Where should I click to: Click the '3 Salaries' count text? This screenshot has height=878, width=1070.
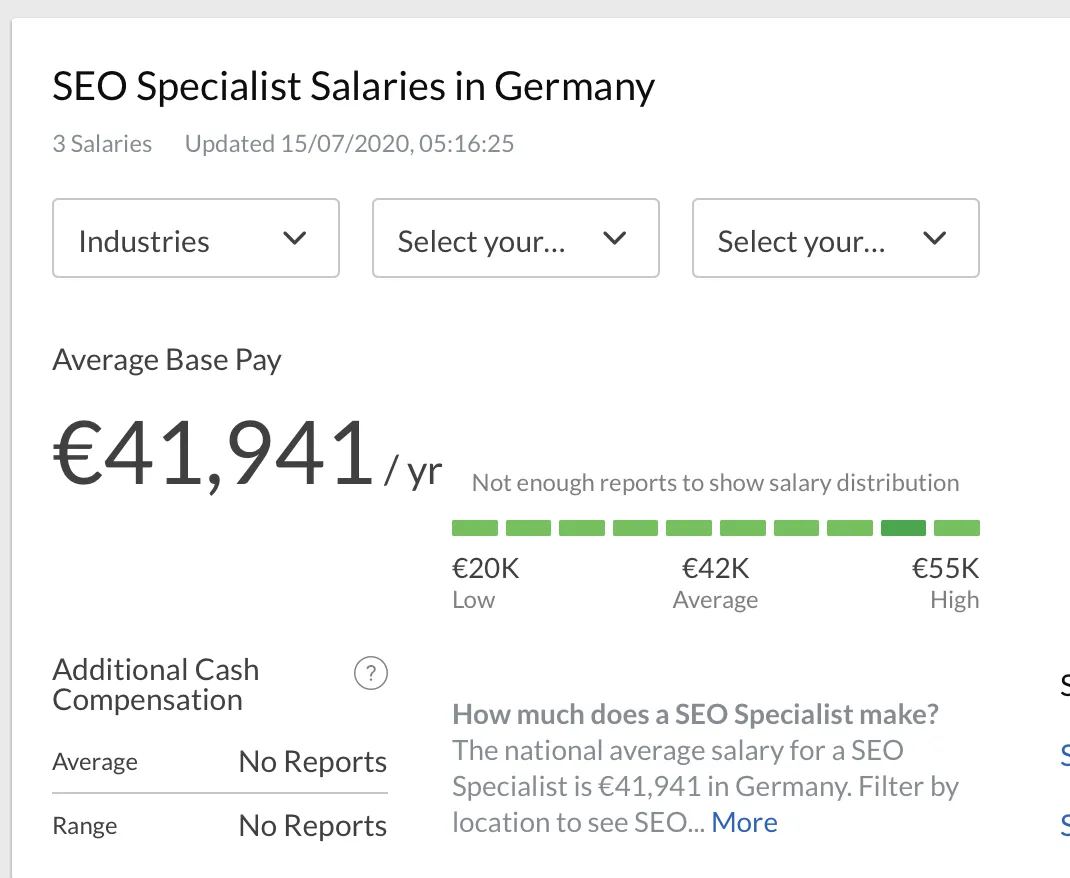point(102,144)
